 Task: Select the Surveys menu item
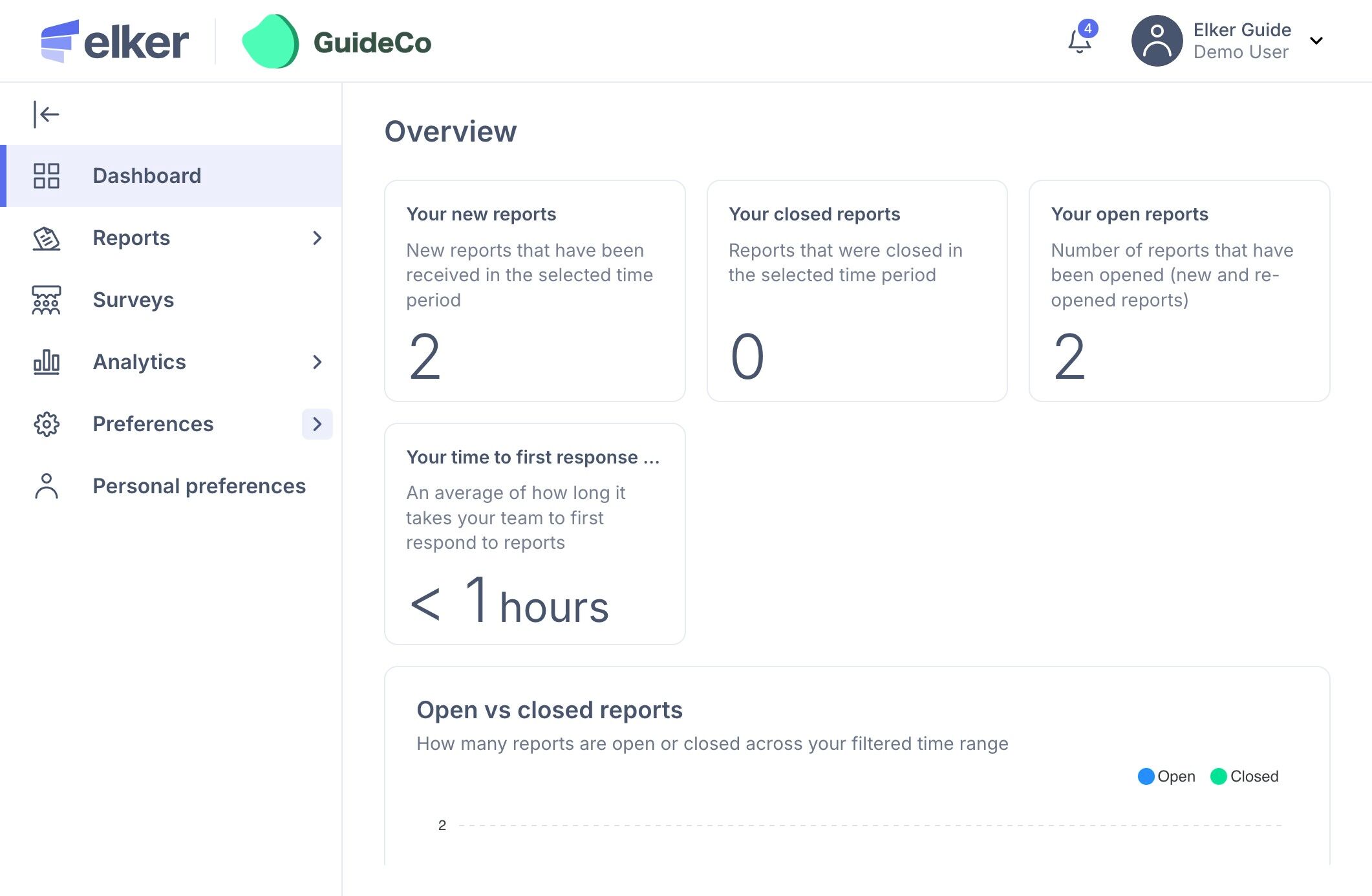pyautogui.click(x=133, y=300)
